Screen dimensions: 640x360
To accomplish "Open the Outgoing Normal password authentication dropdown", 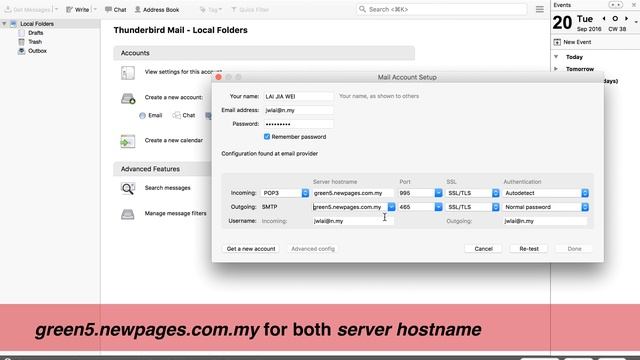I will click(546, 207).
